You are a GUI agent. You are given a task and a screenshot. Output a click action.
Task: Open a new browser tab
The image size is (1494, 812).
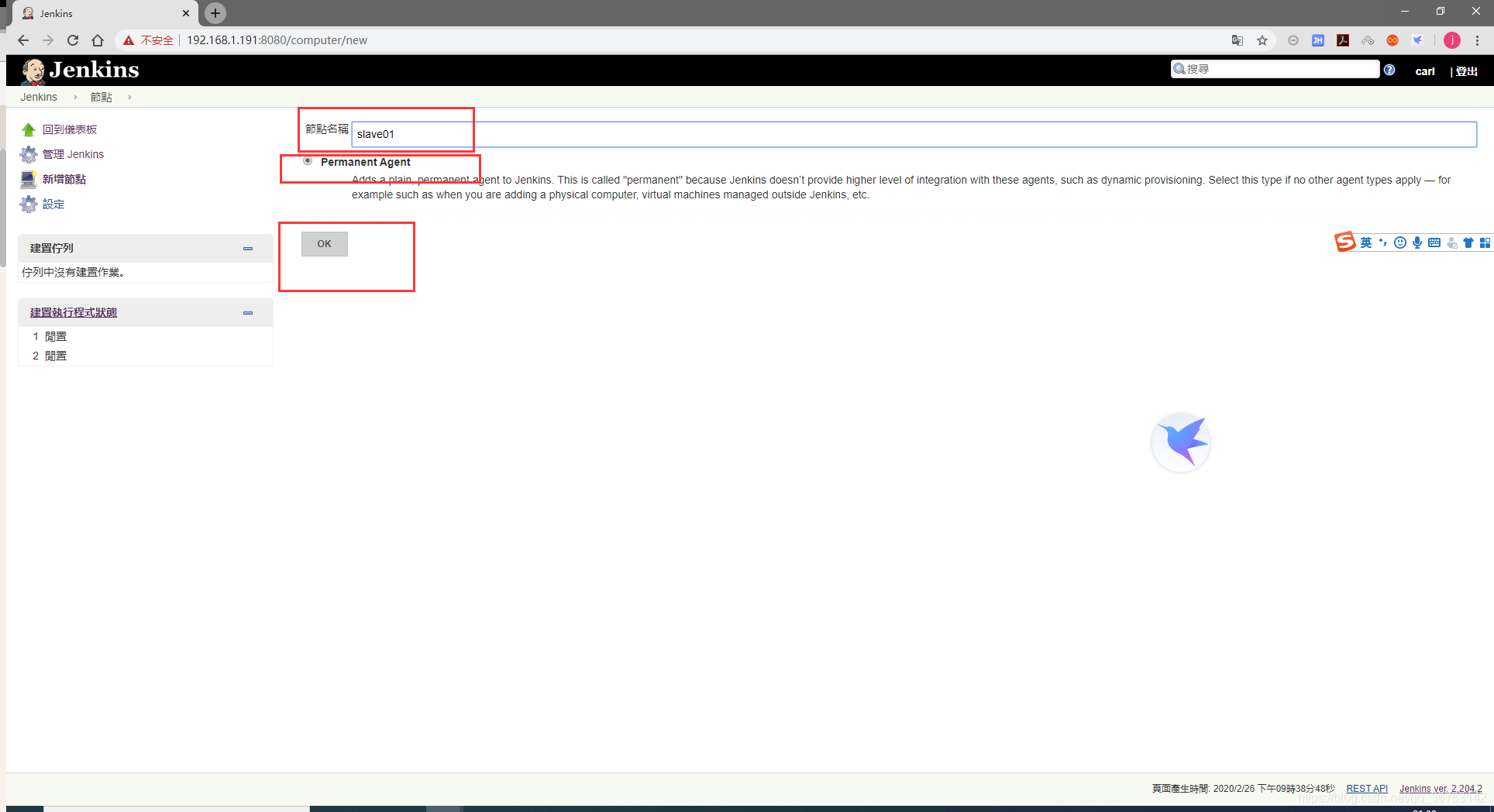[x=215, y=12]
